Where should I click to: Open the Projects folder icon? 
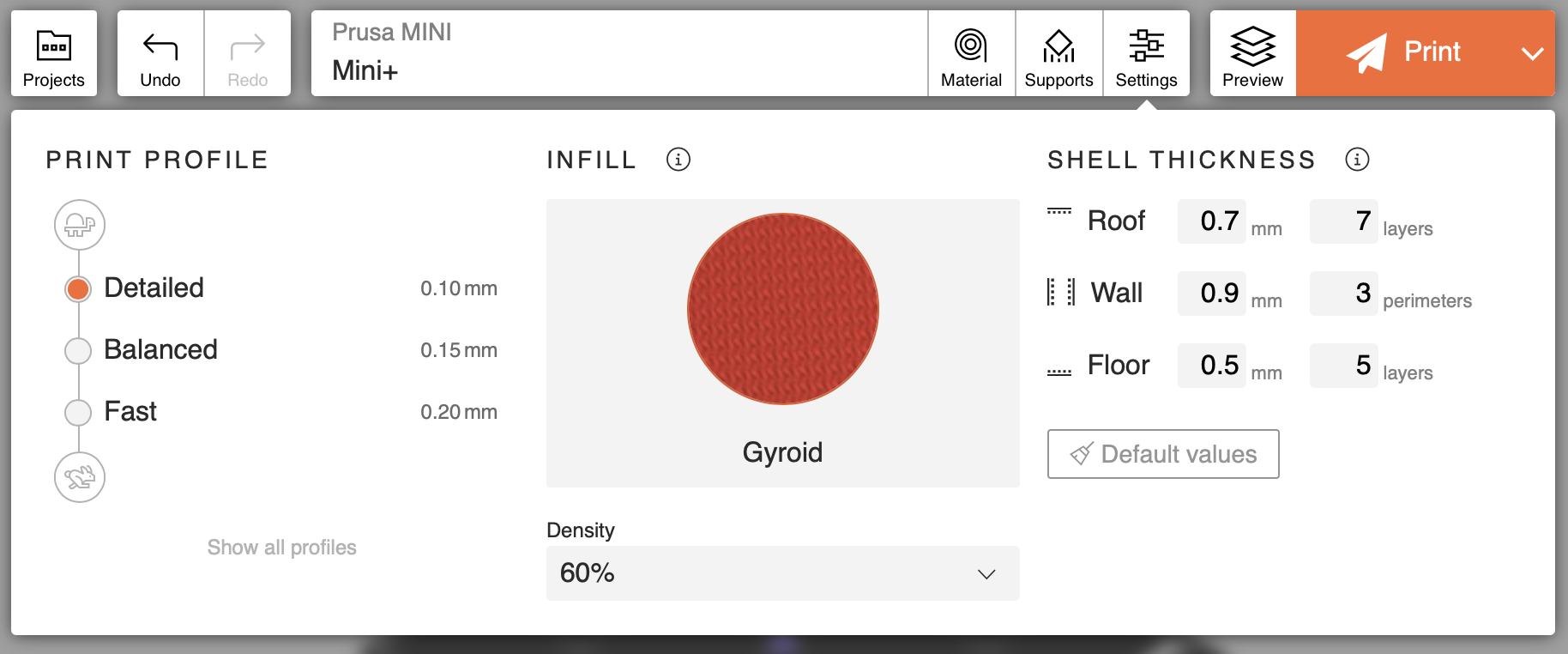click(53, 45)
